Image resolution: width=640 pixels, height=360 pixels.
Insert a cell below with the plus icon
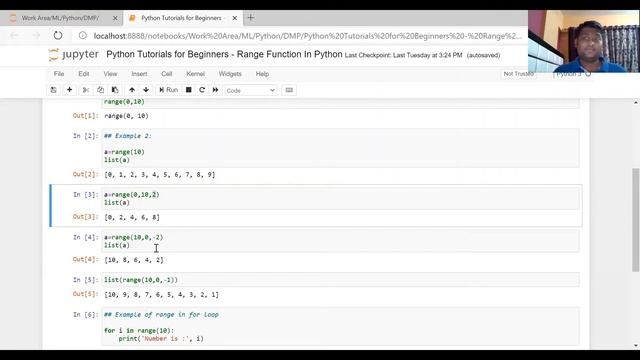point(69,90)
